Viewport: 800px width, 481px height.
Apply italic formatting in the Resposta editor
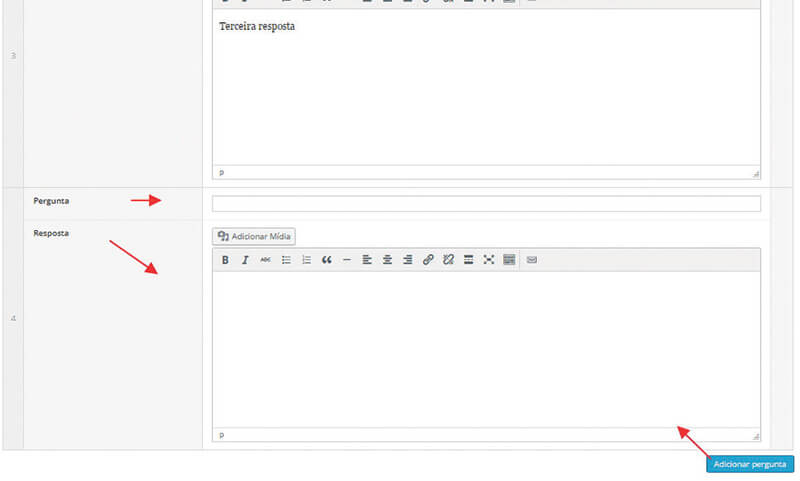coord(245,260)
